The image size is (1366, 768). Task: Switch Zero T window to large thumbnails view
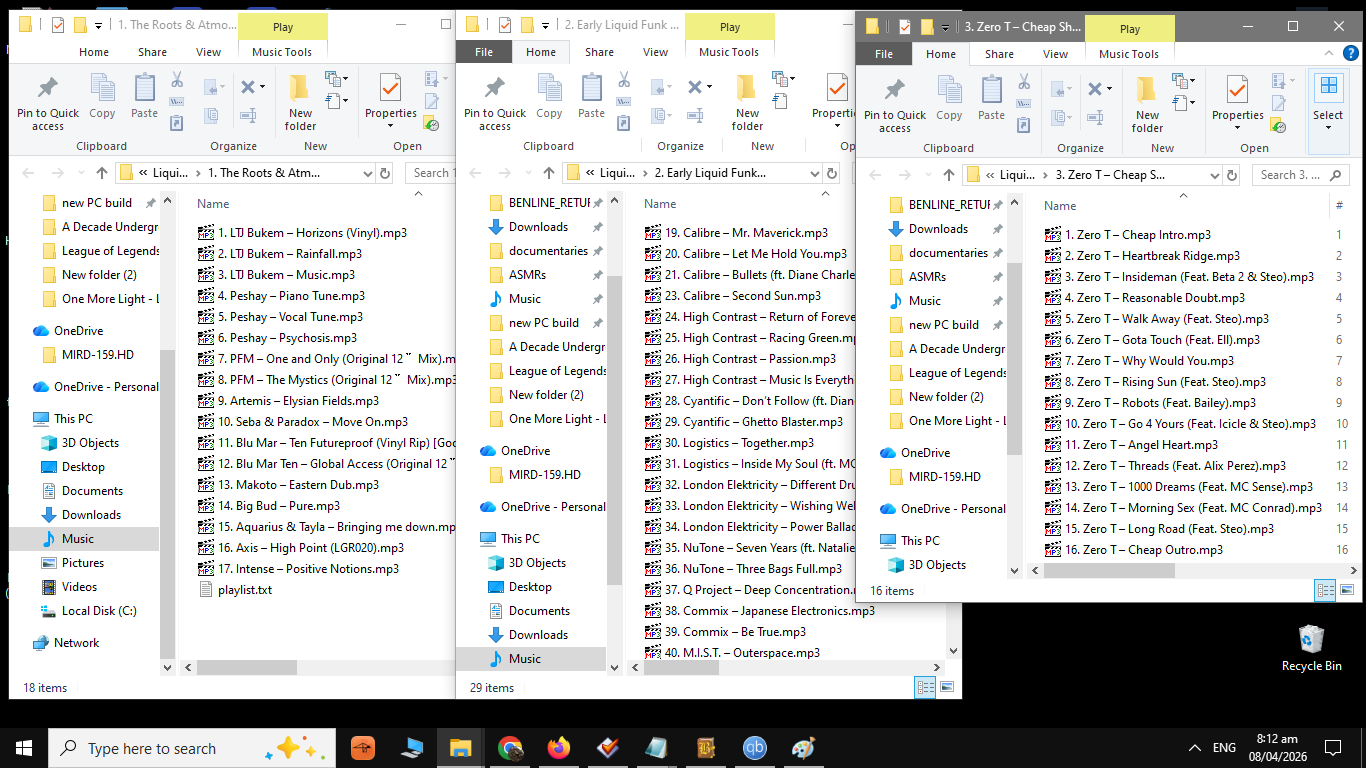coord(1346,590)
